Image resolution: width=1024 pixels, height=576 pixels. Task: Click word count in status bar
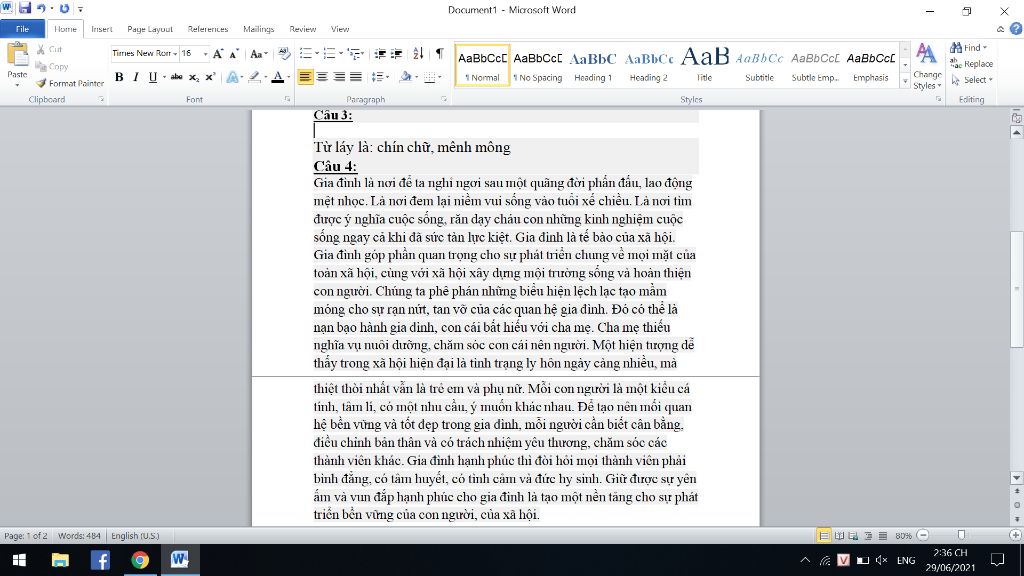tap(79, 536)
